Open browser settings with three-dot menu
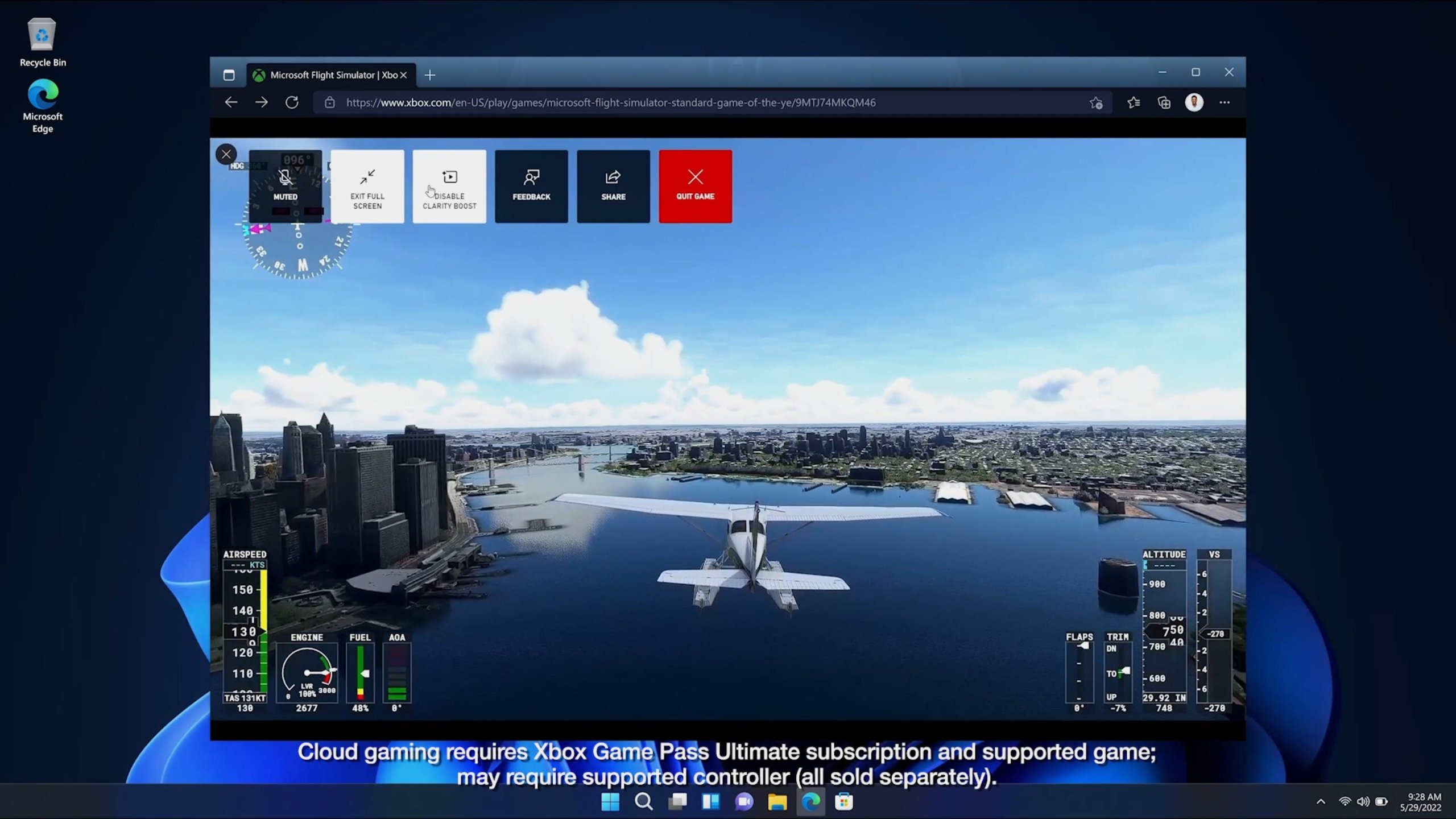This screenshot has width=1456, height=819. (1225, 101)
